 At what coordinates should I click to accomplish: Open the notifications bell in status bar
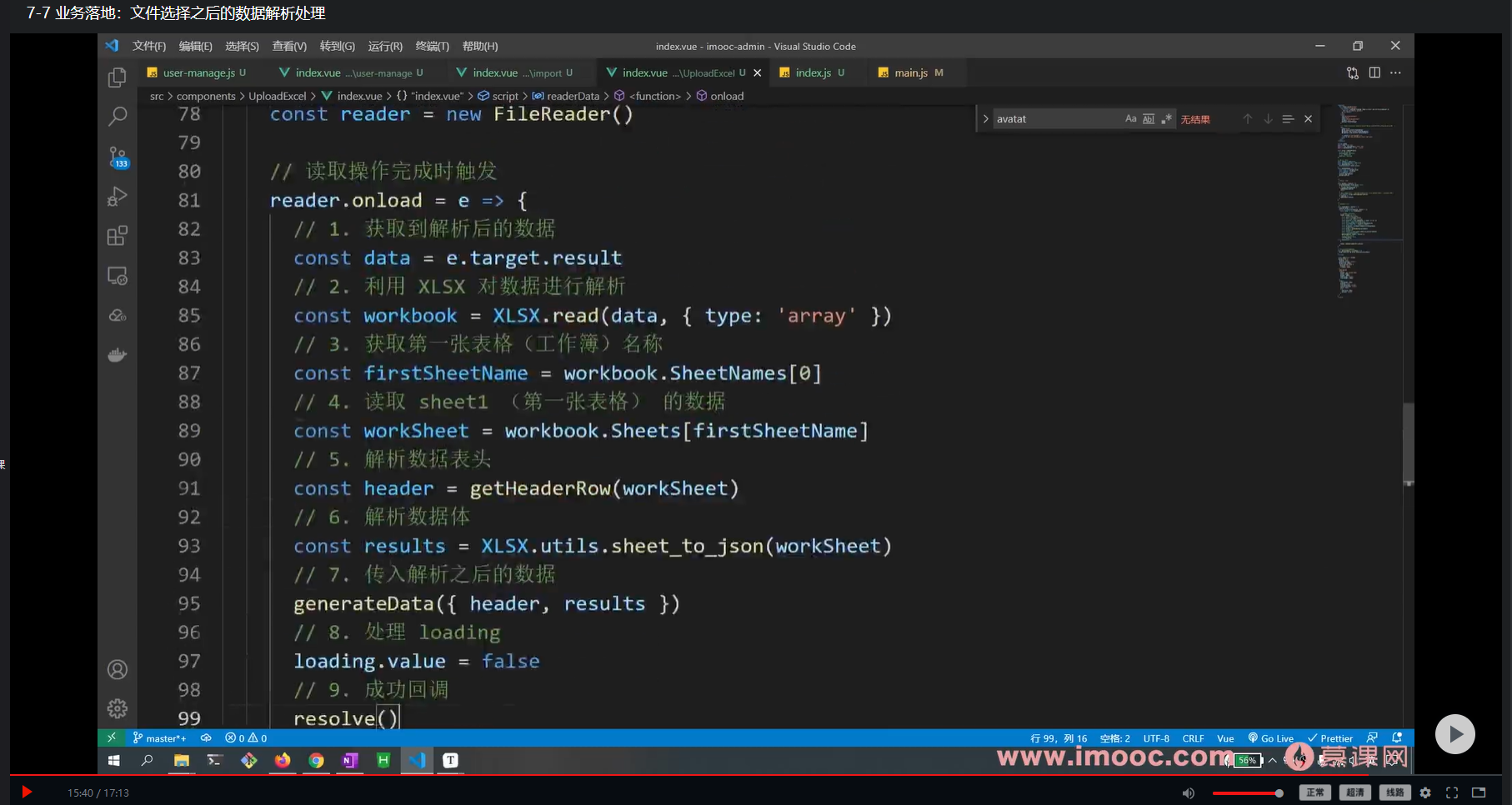[1397, 737]
